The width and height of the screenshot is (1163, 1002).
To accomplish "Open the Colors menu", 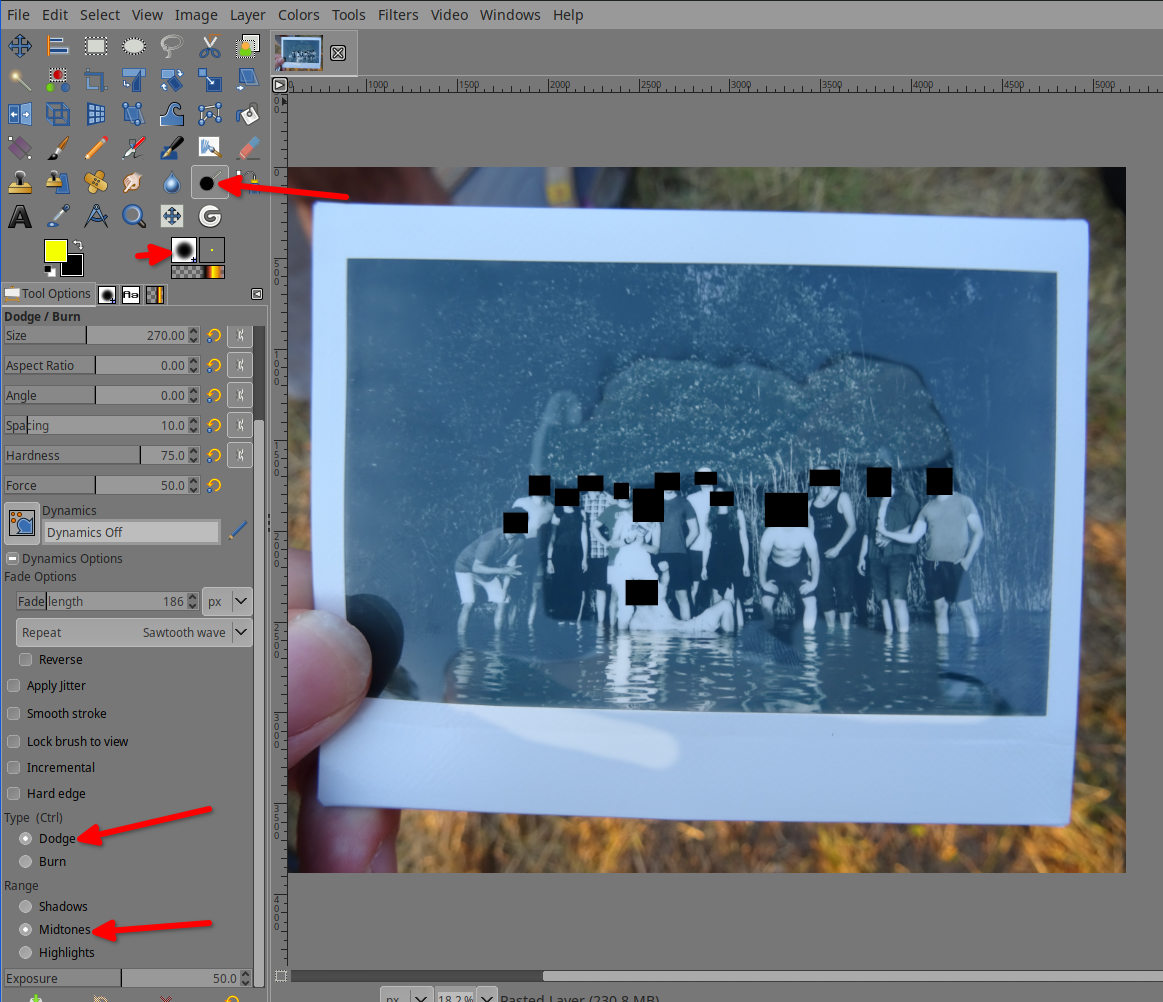I will pos(298,15).
